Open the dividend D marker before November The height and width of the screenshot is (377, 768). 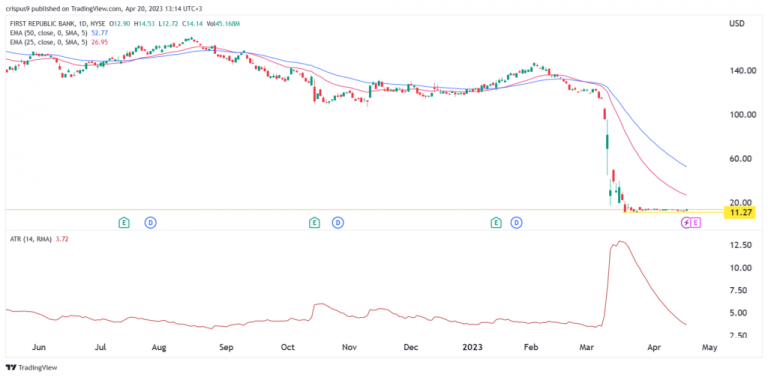click(x=337, y=223)
